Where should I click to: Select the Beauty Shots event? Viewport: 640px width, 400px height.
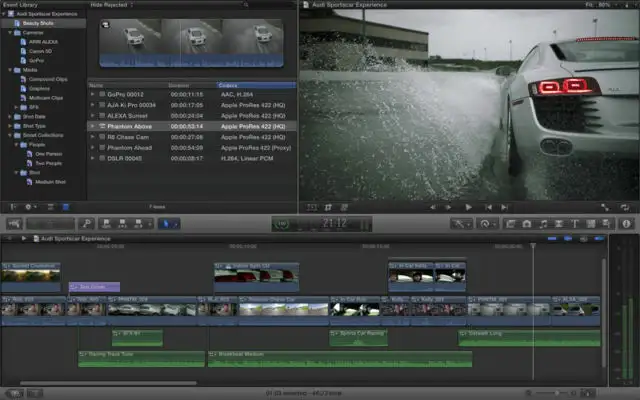[36, 23]
